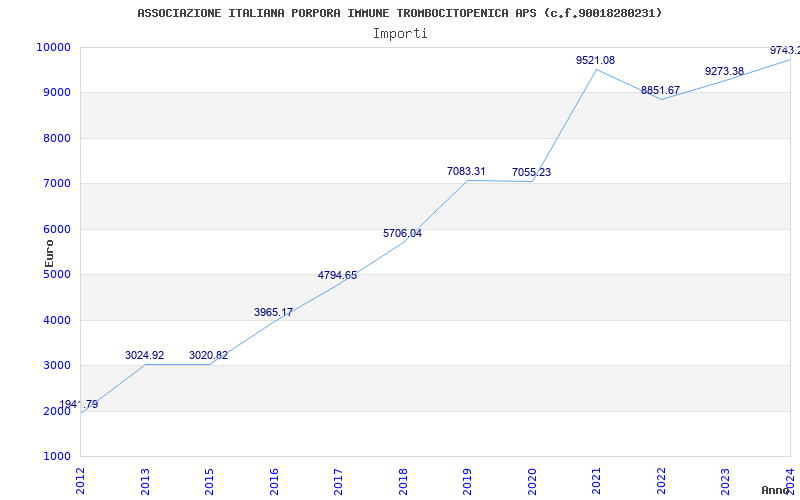The image size is (800, 500).
Task: Click the x-axis year 2018
Action: tap(403, 481)
